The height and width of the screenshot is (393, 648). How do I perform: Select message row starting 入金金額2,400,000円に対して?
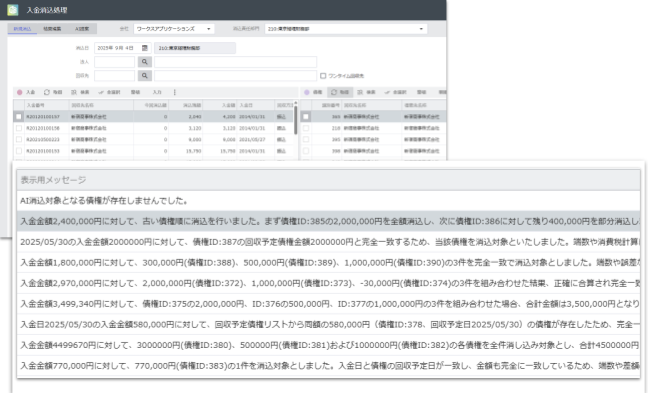click(329, 222)
